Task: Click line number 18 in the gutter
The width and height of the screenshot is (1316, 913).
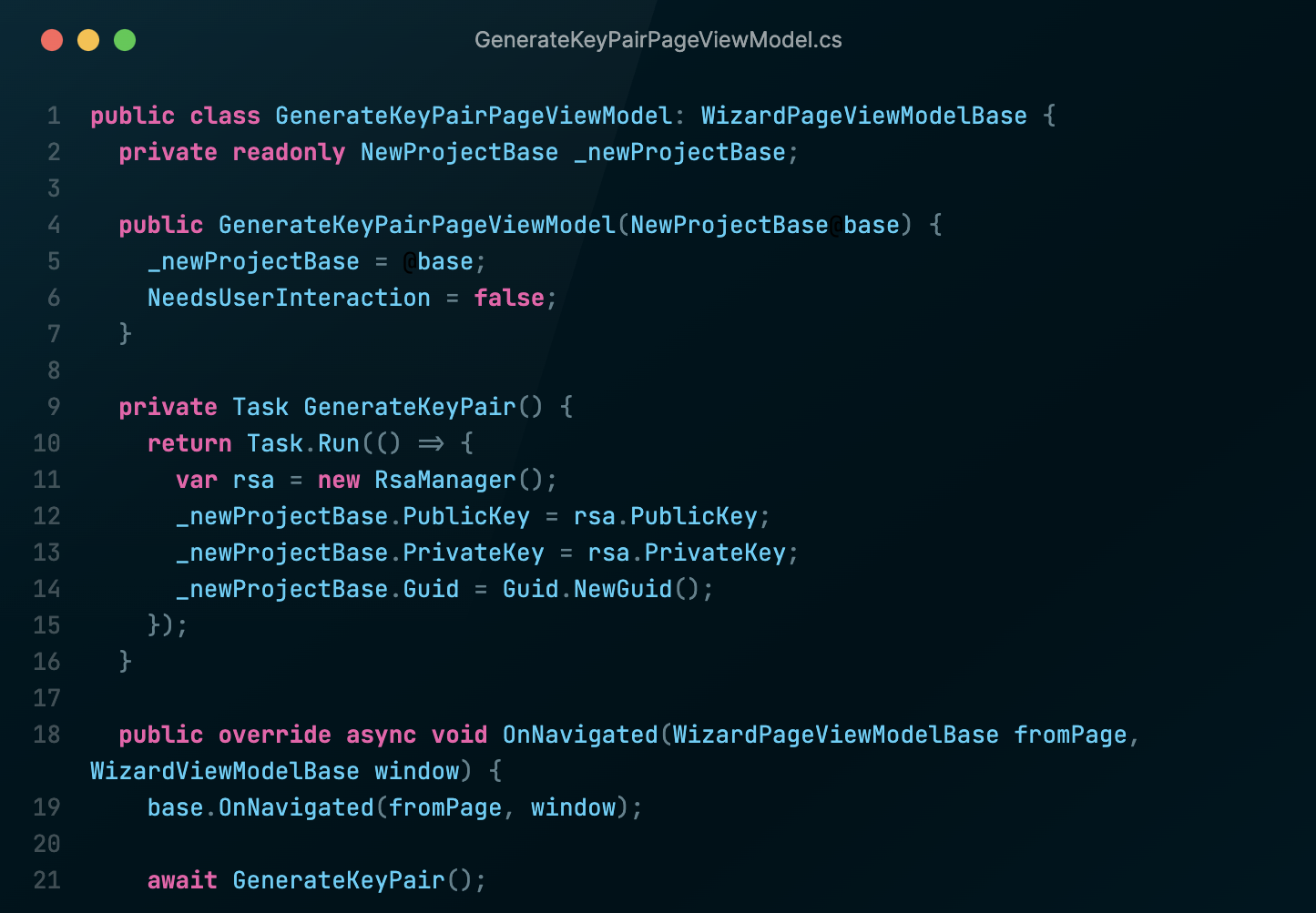Action: 46,735
